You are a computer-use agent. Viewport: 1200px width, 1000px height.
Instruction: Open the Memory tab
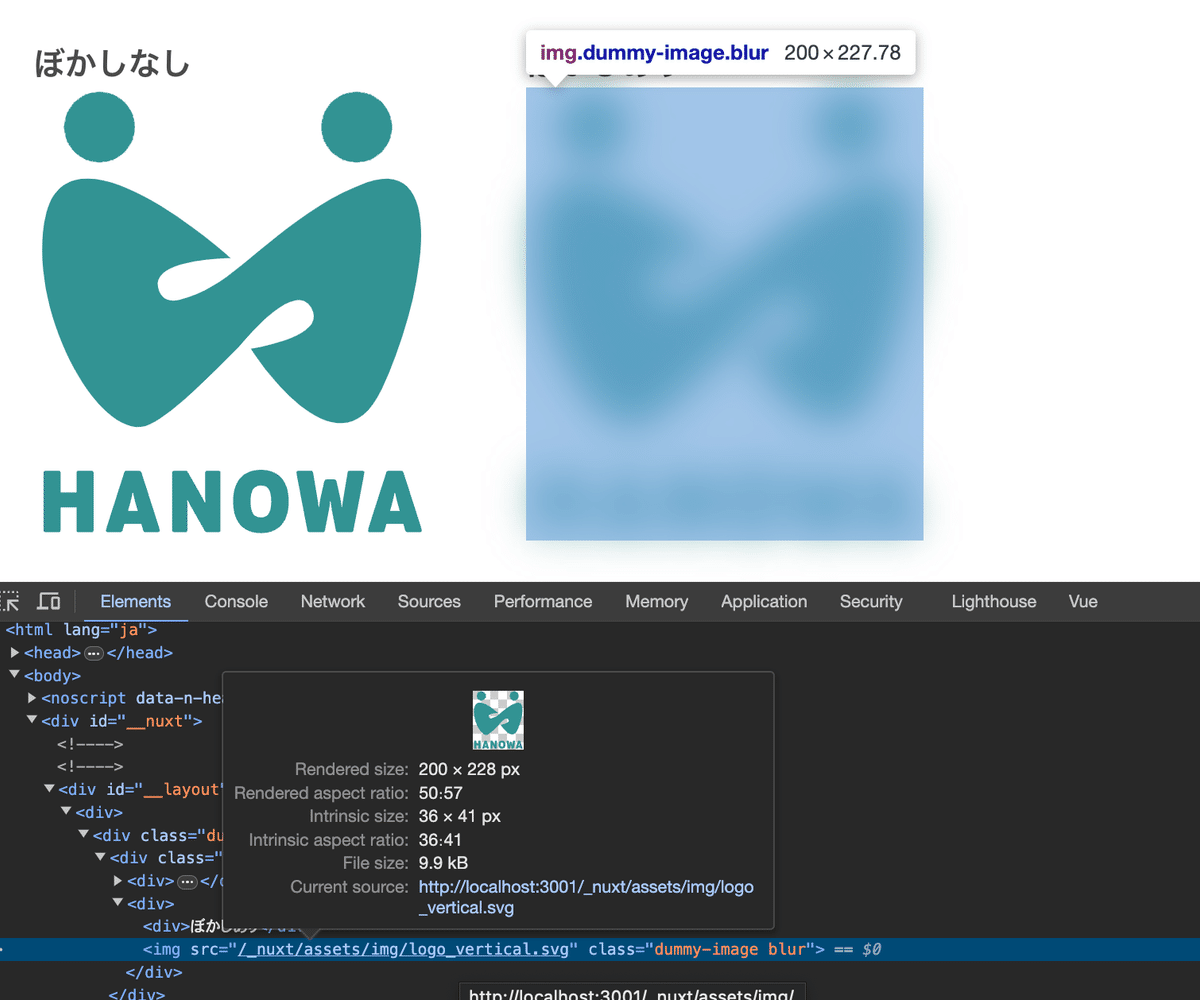tap(656, 601)
